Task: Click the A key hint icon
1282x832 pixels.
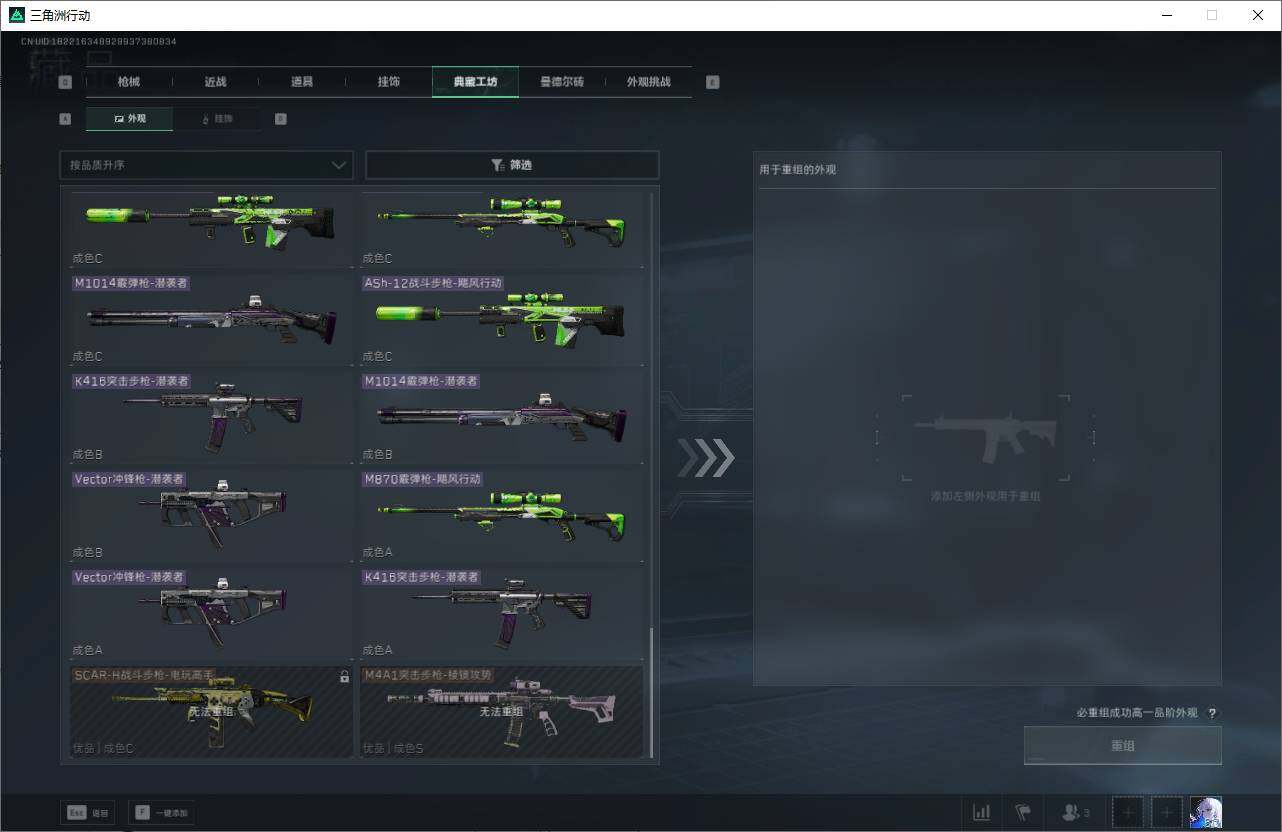Action: 66,119
